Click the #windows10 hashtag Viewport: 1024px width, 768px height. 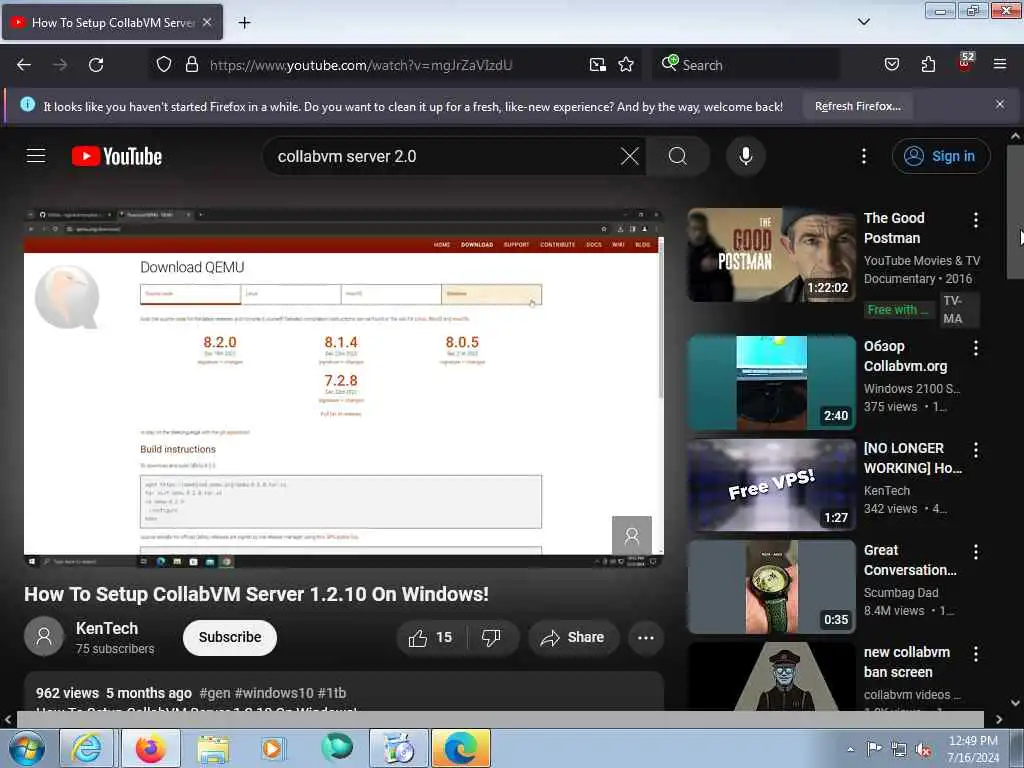[x=274, y=693]
